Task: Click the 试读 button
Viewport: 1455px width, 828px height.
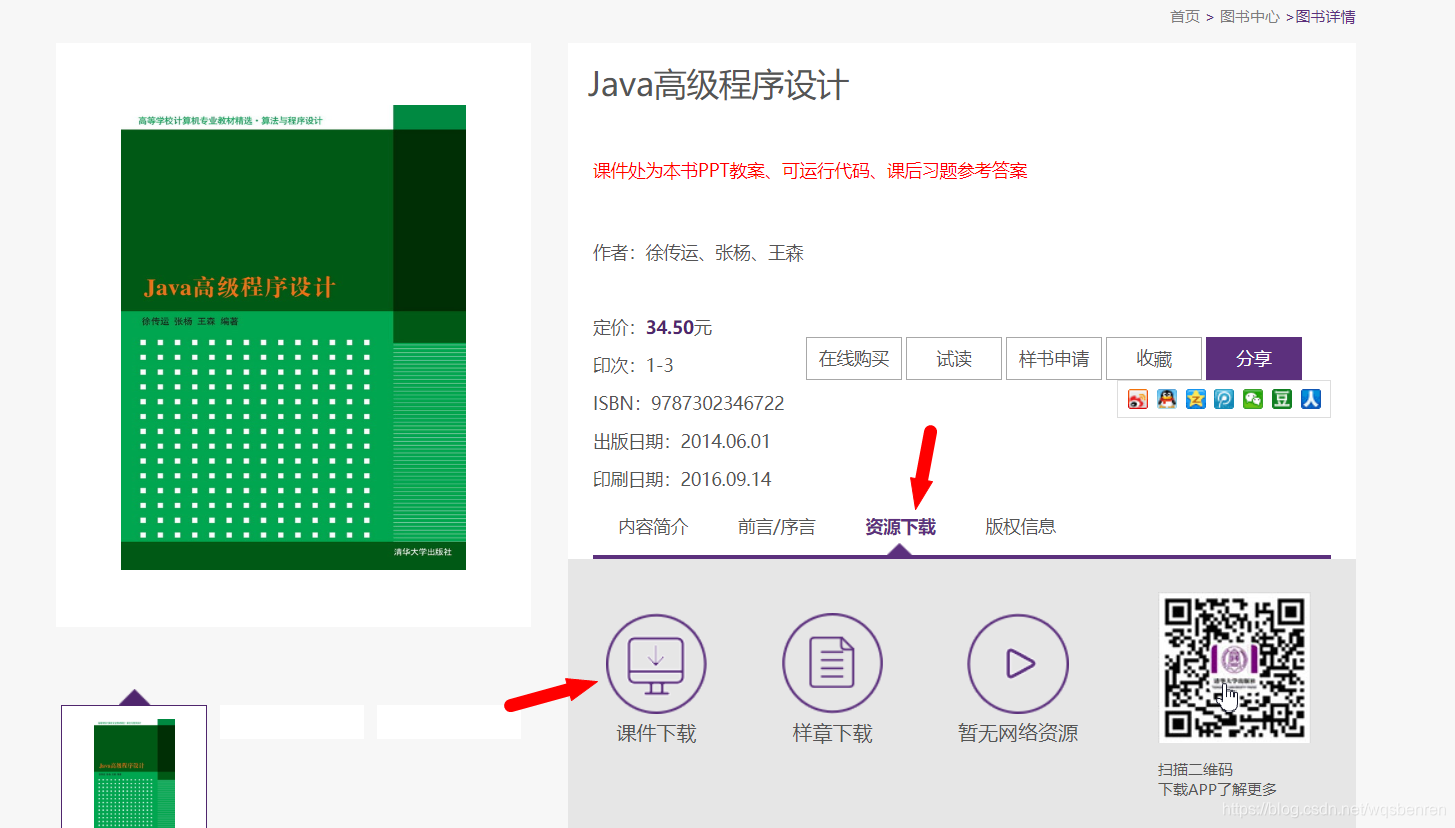Action: pyautogui.click(x=954, y=359)
